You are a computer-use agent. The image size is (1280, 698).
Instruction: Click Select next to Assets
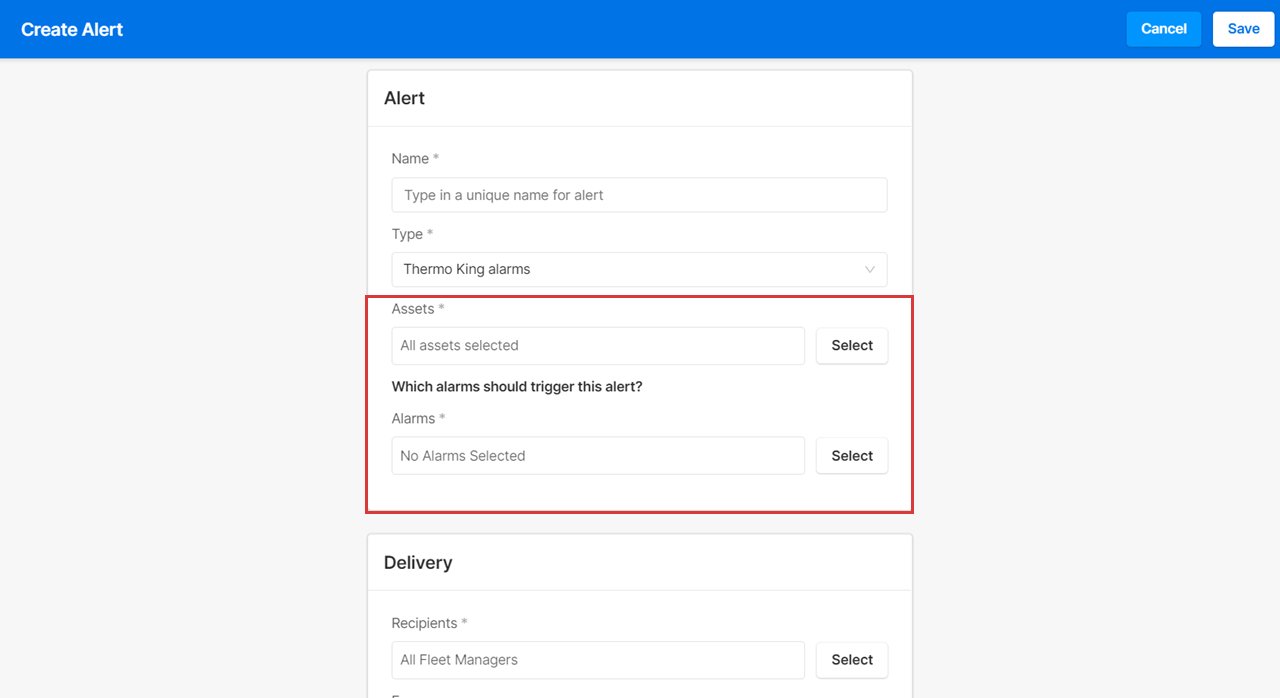point(851,345)
